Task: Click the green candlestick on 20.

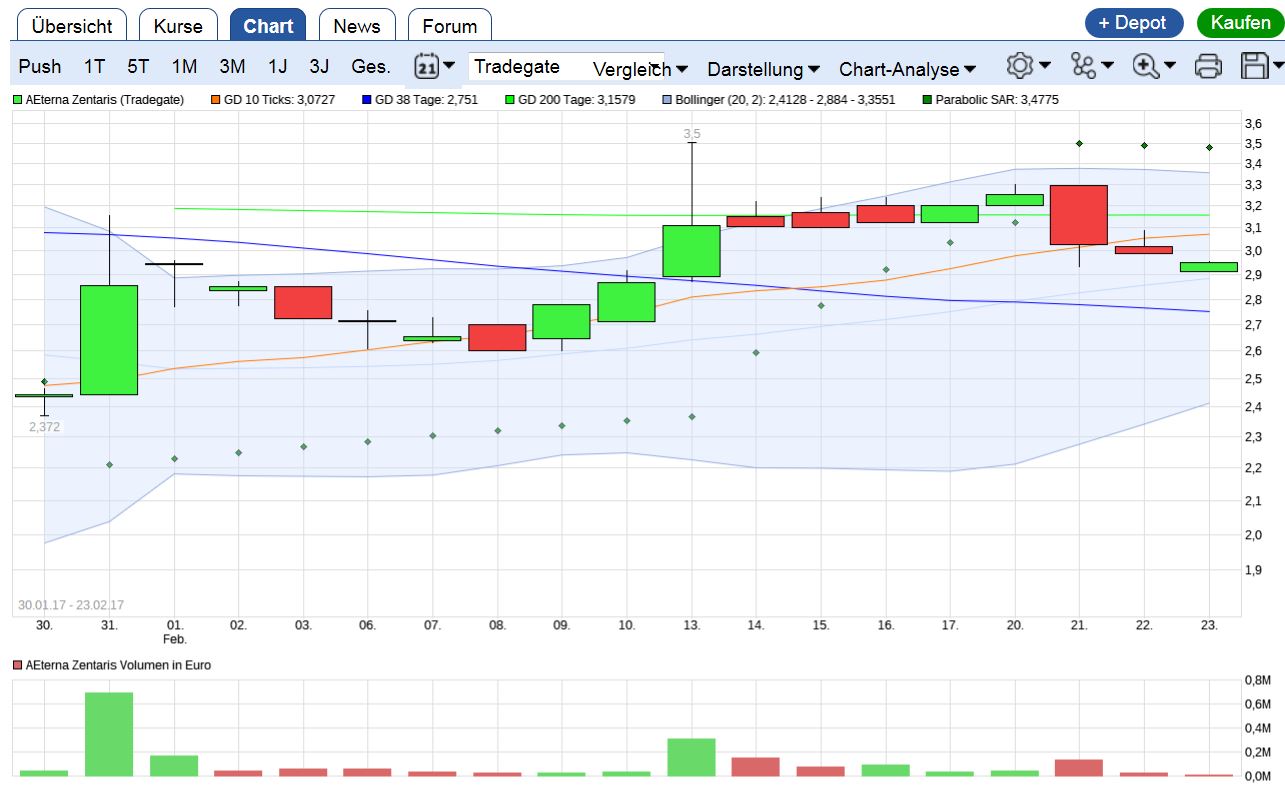Action: coord(1014,200)
